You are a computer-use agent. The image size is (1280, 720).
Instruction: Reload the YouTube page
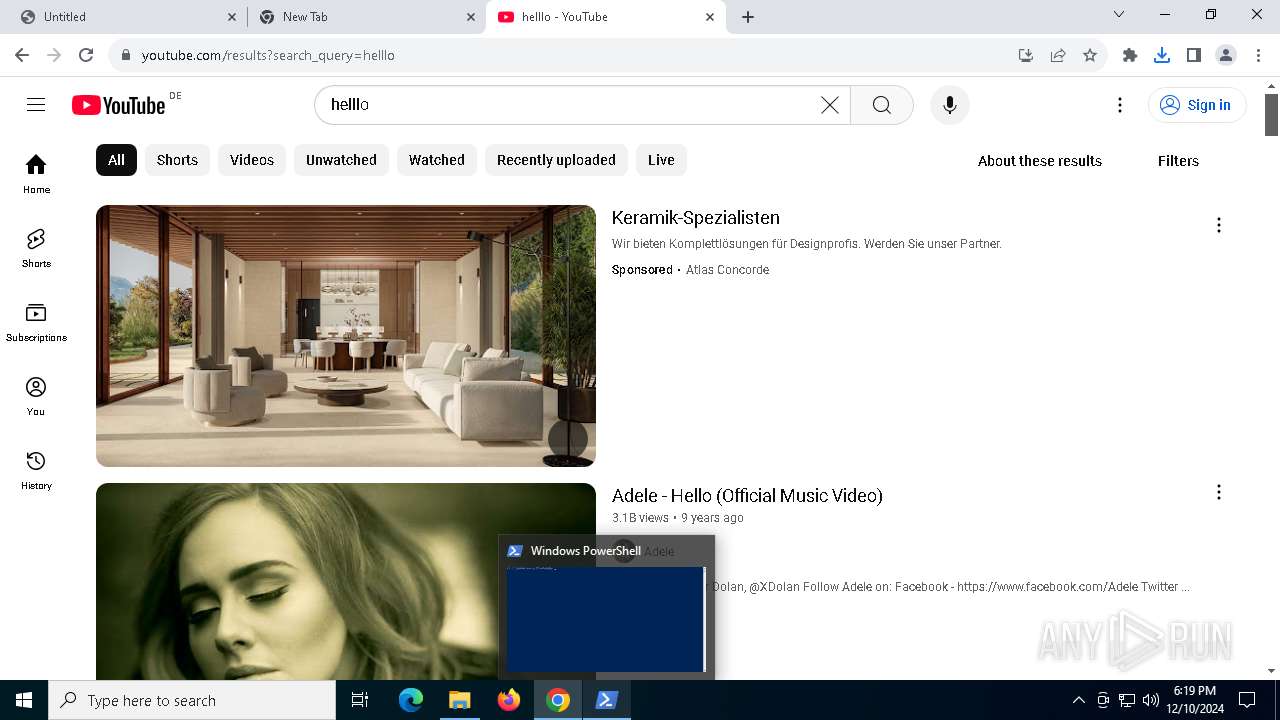(86, 55)
